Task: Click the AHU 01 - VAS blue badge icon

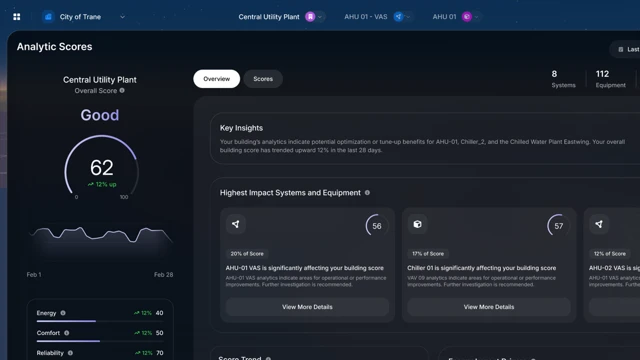Action: 398,17
